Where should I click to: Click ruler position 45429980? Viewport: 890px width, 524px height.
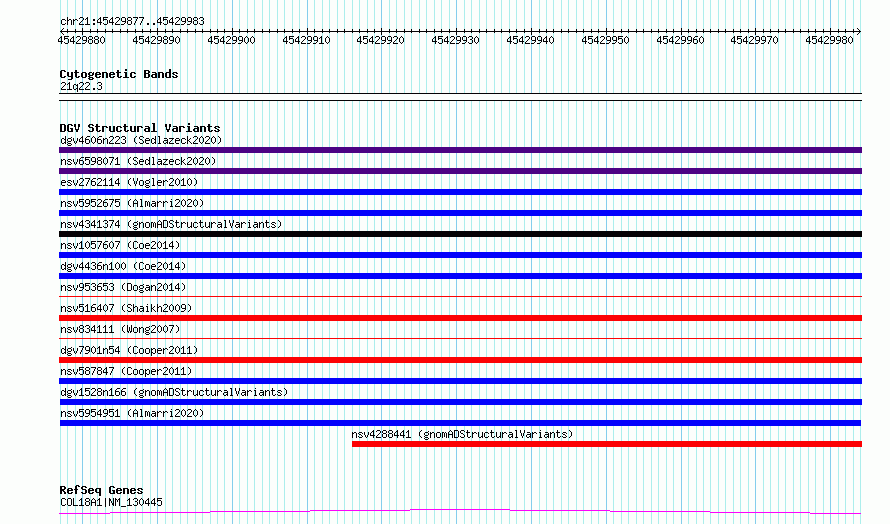pyautogui.click(x=830, y=40)
